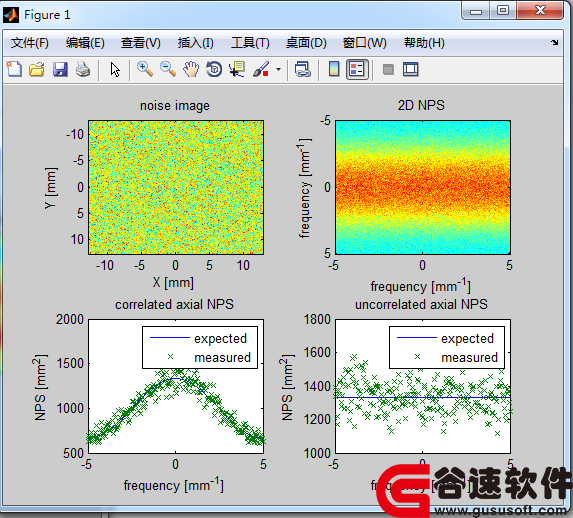Print the figure using printer icon
The height and width of the screenshot is (518, 573).
[83, 69]
